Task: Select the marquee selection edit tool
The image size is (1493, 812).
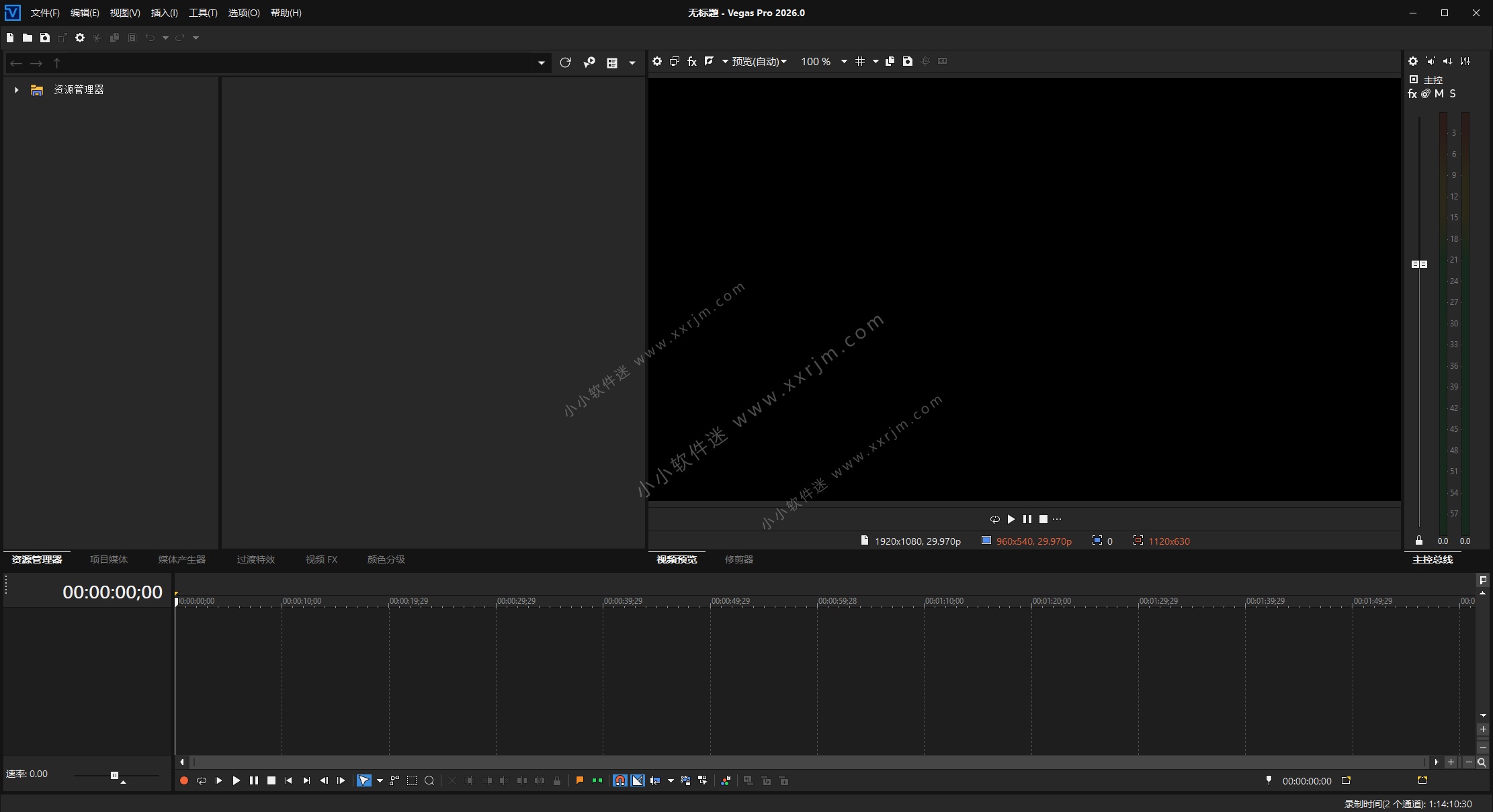Action: point(412,780)
